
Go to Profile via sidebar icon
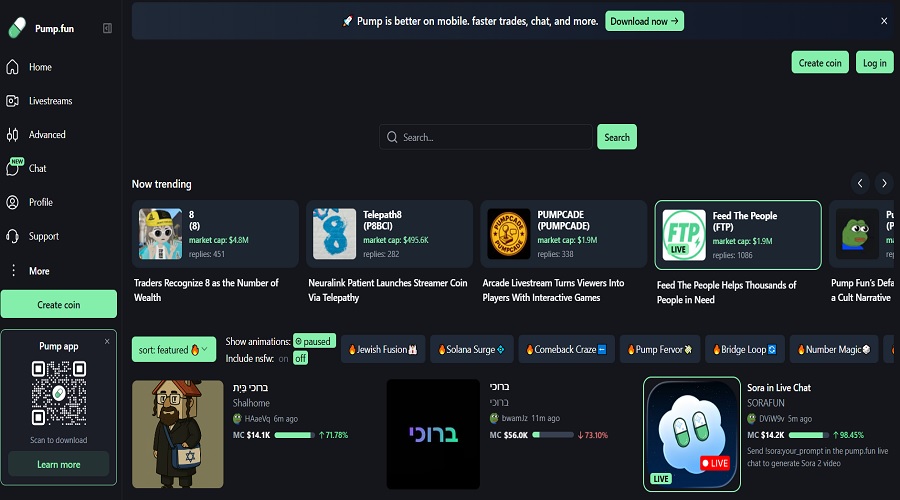pyautogui.click(x=13, y=202)
